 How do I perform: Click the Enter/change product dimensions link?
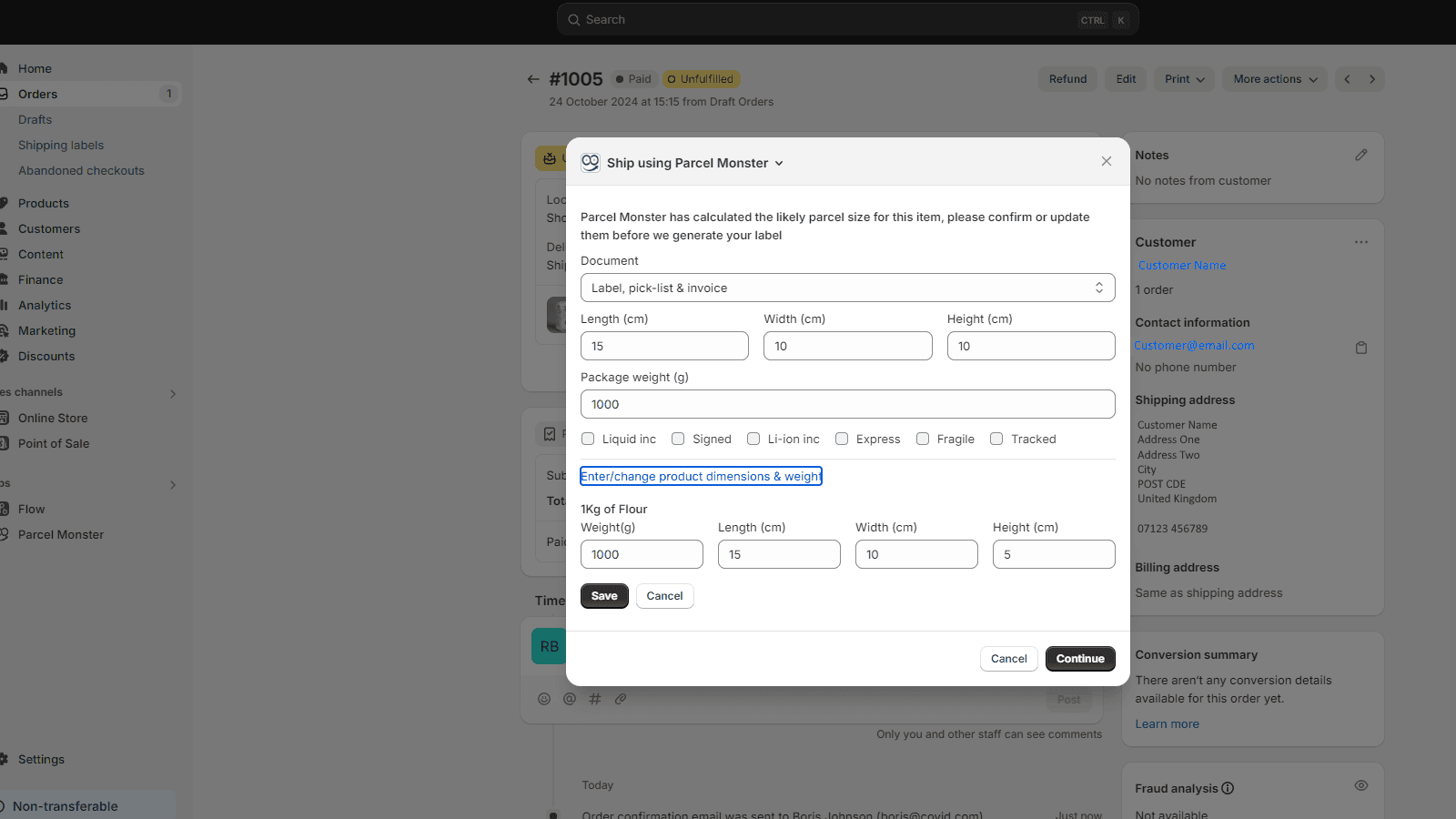point(701,476)
